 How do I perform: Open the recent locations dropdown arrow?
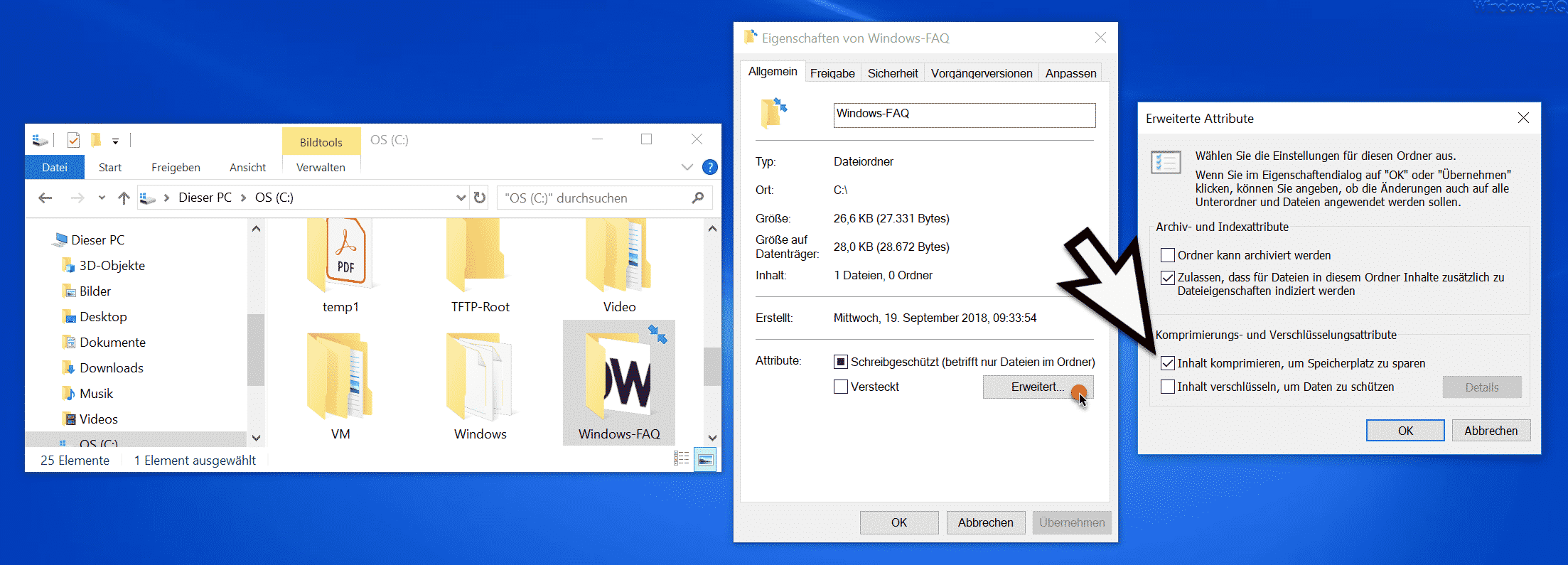point(102,198)
